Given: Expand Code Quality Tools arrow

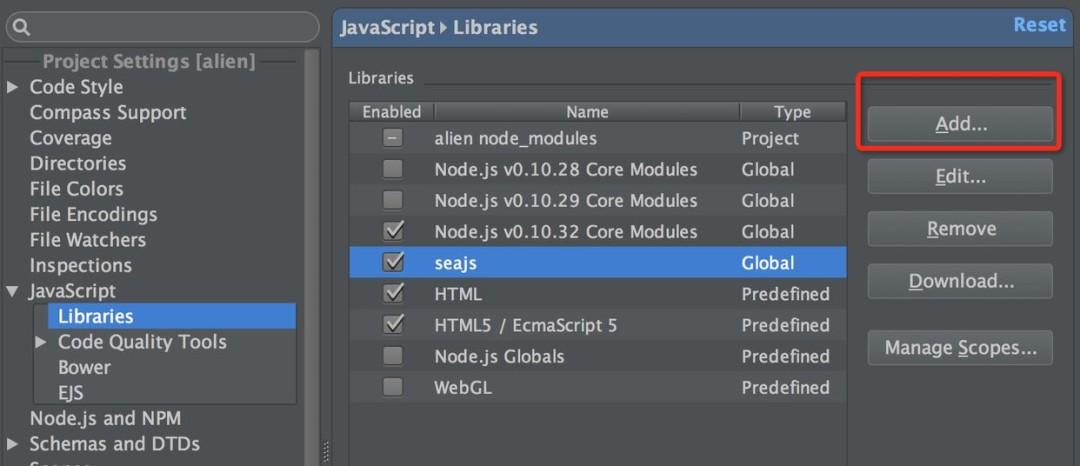Looking at the screenshot, I should [41, 342].
